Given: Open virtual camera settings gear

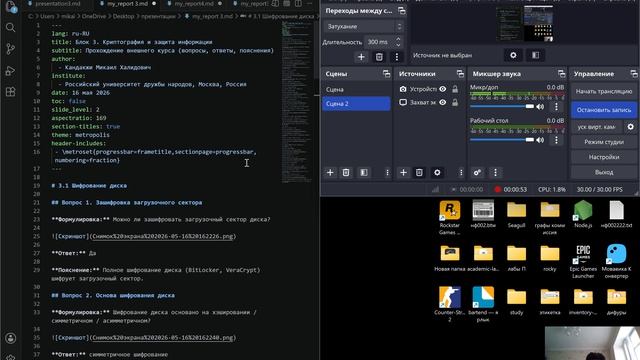Looking at the screenshot, I should [x=631, y=127].
